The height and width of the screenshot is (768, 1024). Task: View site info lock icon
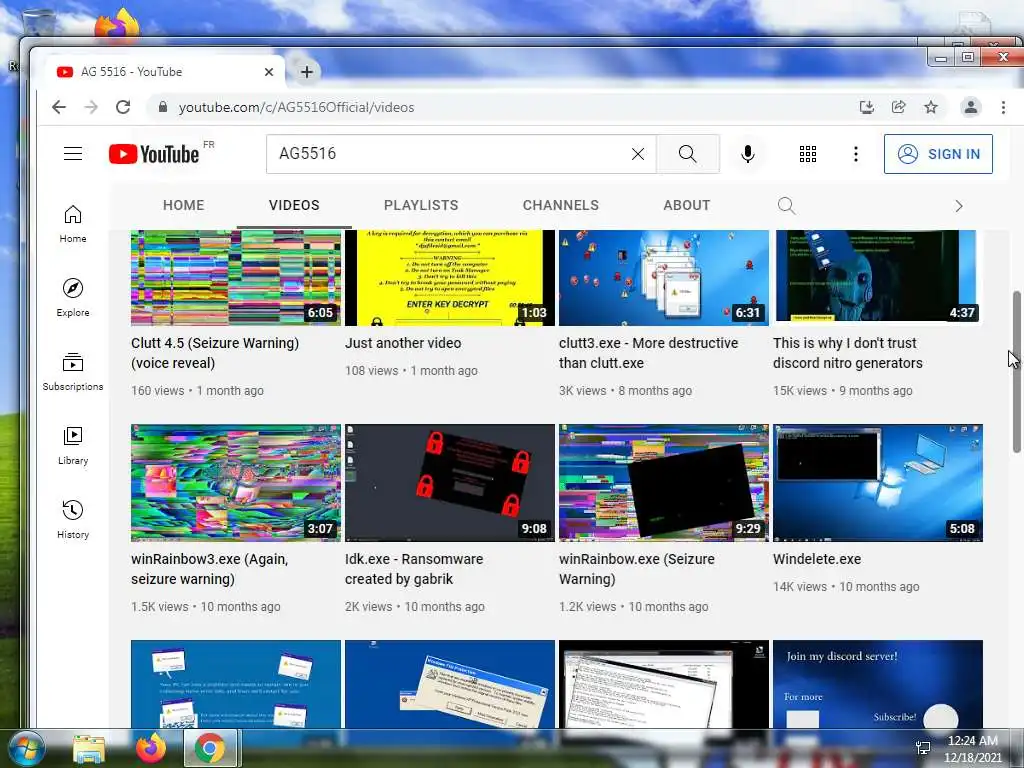163,107
